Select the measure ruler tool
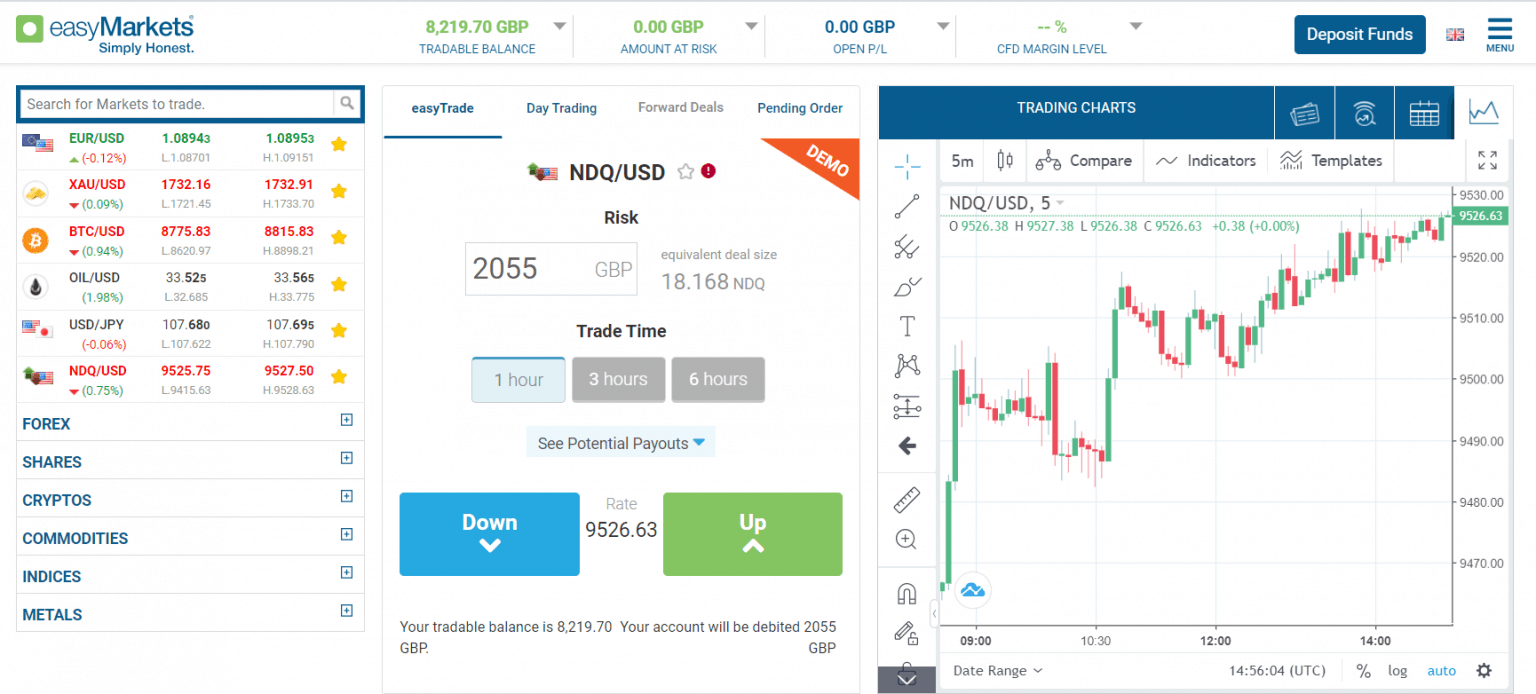This screenshot has width=1536, height=694. pos(907,499)
